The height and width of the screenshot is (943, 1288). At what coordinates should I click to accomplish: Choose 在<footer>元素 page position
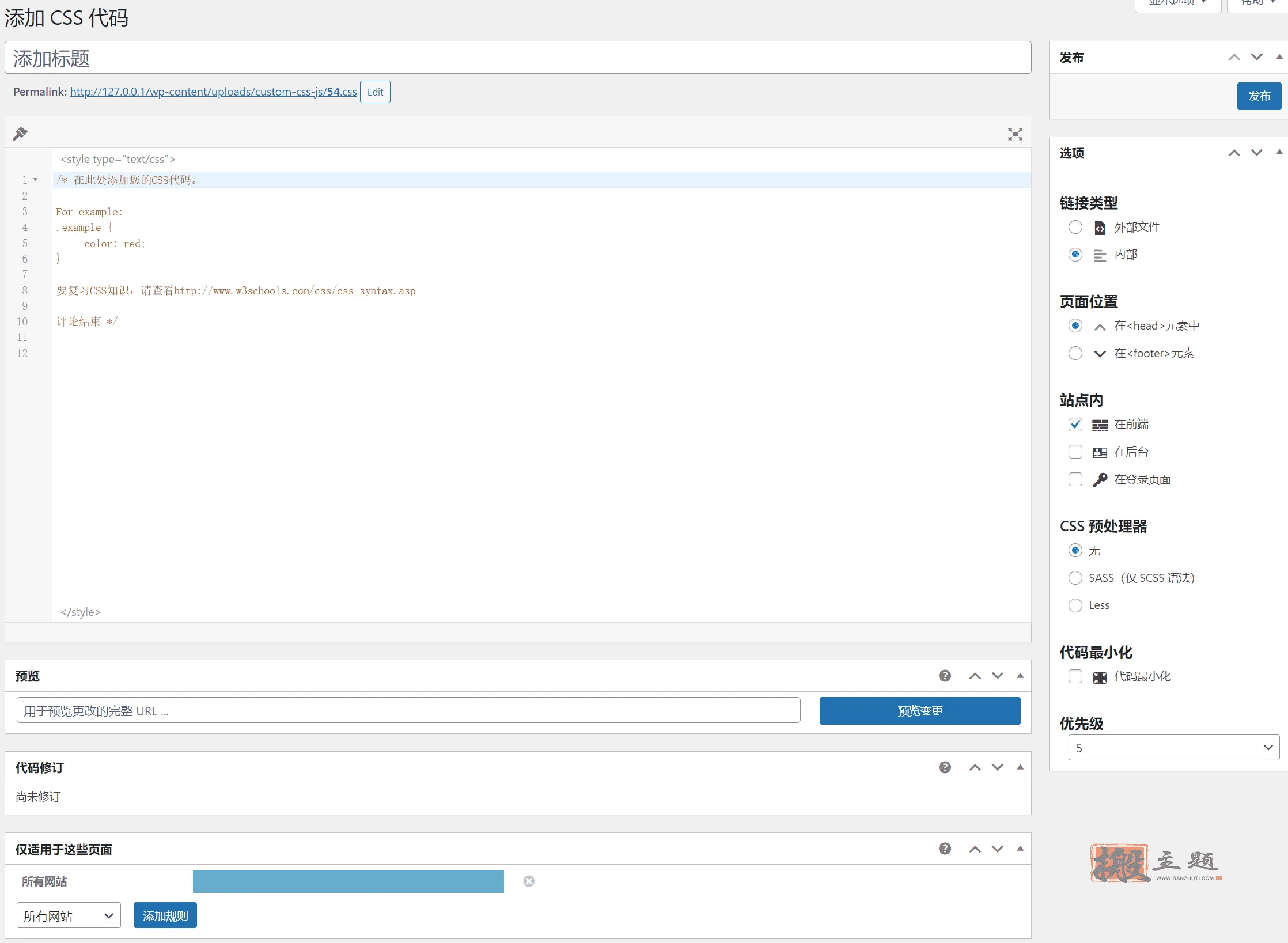[1075, 353]
